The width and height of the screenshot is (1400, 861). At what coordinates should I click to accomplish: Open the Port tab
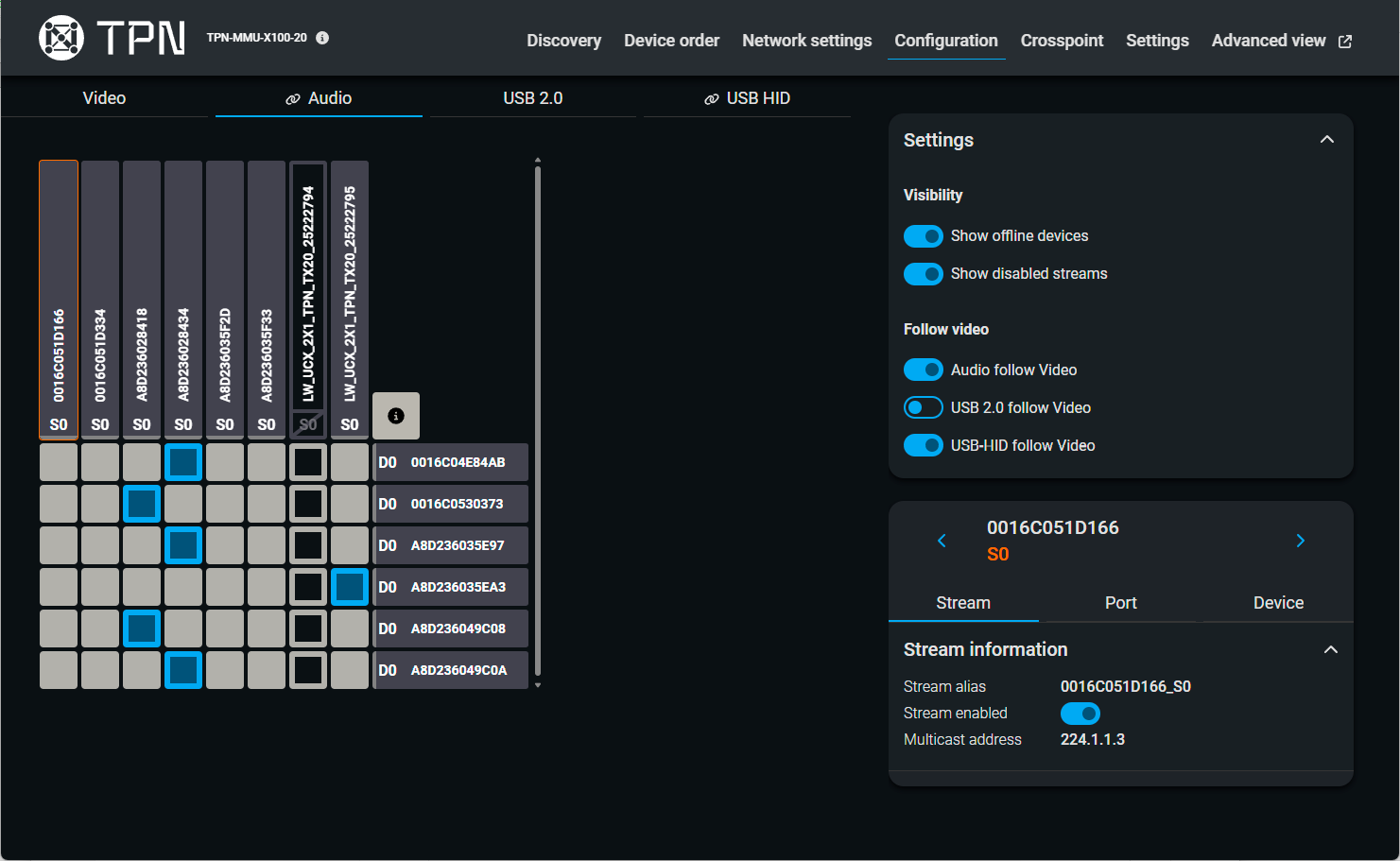pos(1121,603)
